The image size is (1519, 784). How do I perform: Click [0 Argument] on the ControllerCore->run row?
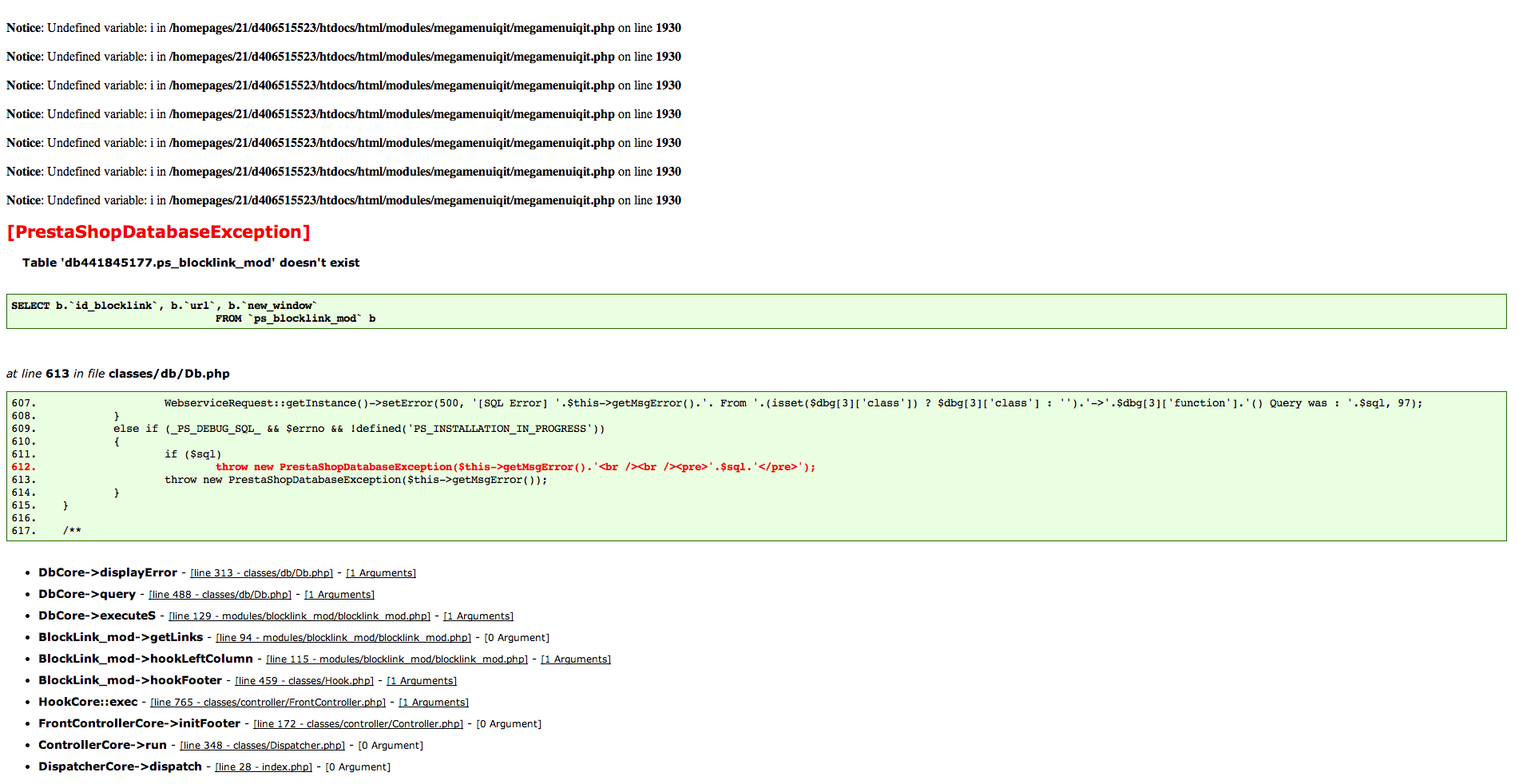coord(391,746)
